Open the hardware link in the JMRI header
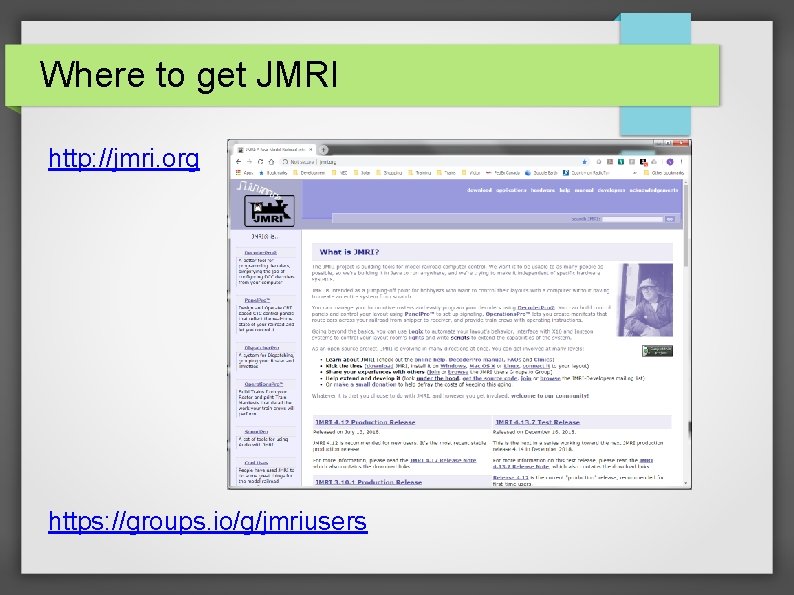This screenshot has width=794, height=595. pyautogui.click(x=542, y=190)
